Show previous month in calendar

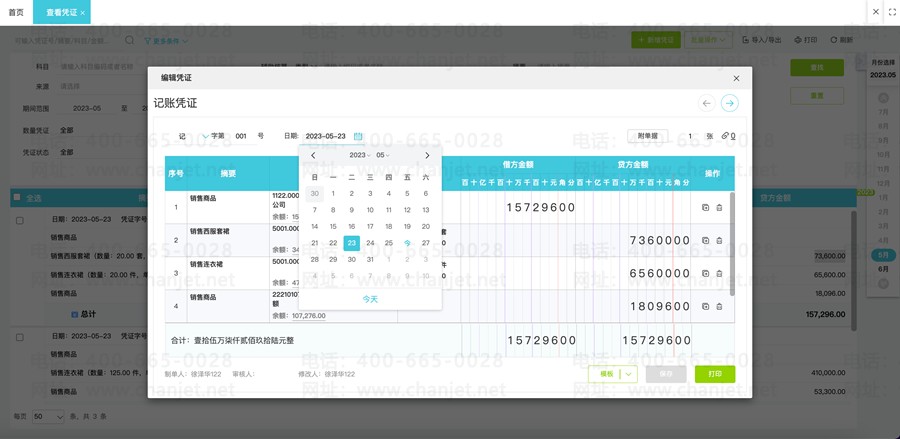click(x=313, y=156)
